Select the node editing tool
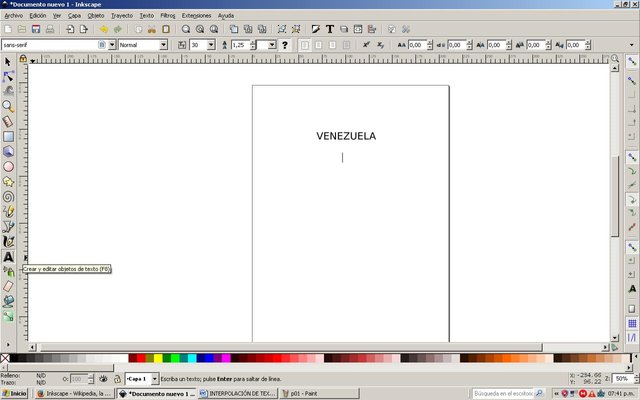This screenshot has height=400, width=640. tap(8, 76)
